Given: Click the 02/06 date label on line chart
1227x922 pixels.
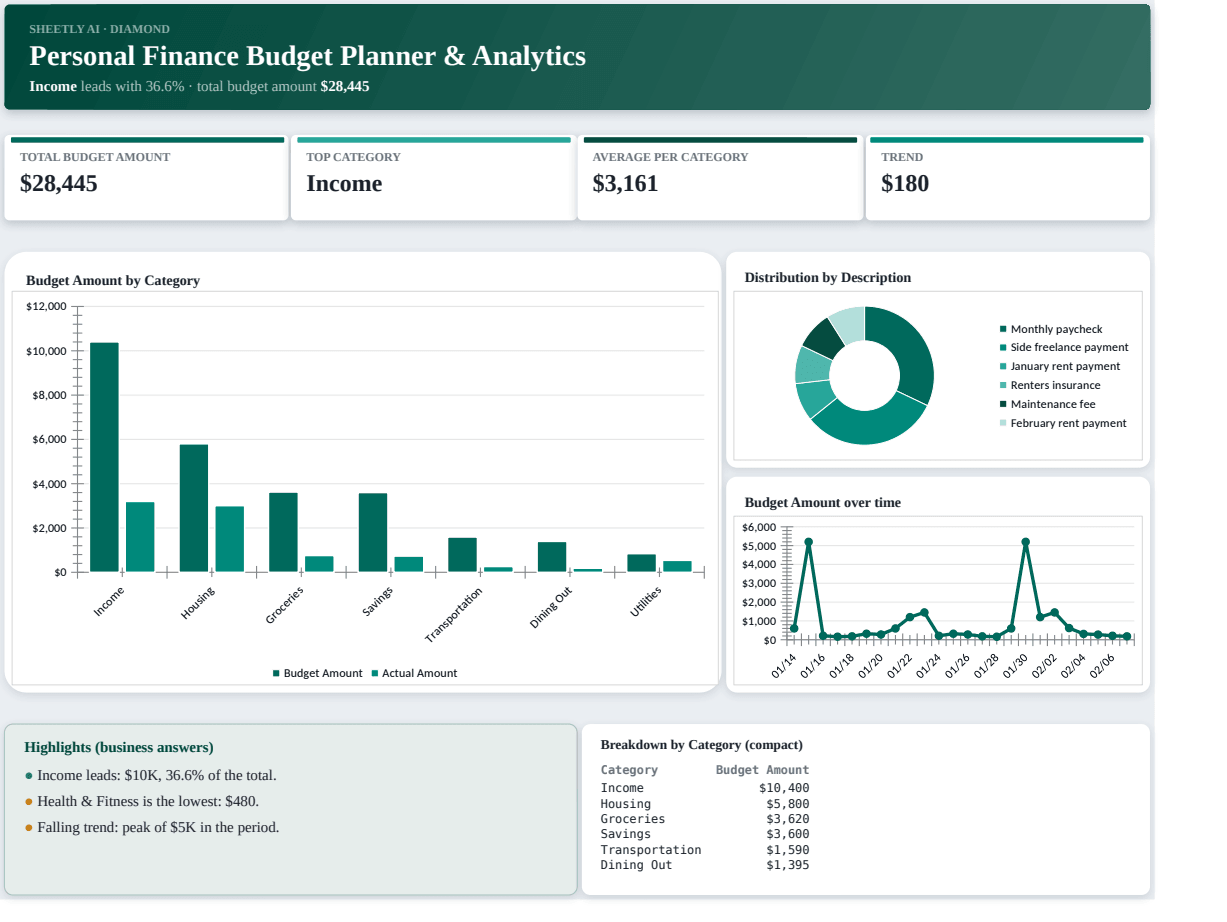Looking at the screenshot, I should [1103, 666].
